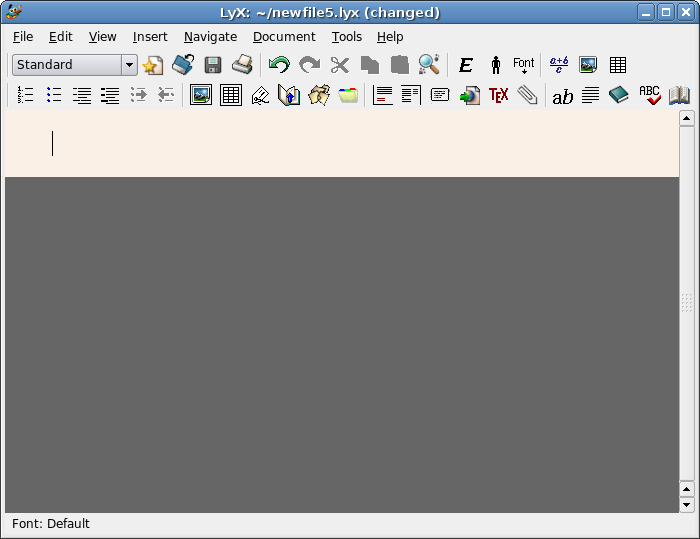Open thesaurus green book icon
Image resolution: width=700 pixels, height=539 pixels.
coord(619,95)
